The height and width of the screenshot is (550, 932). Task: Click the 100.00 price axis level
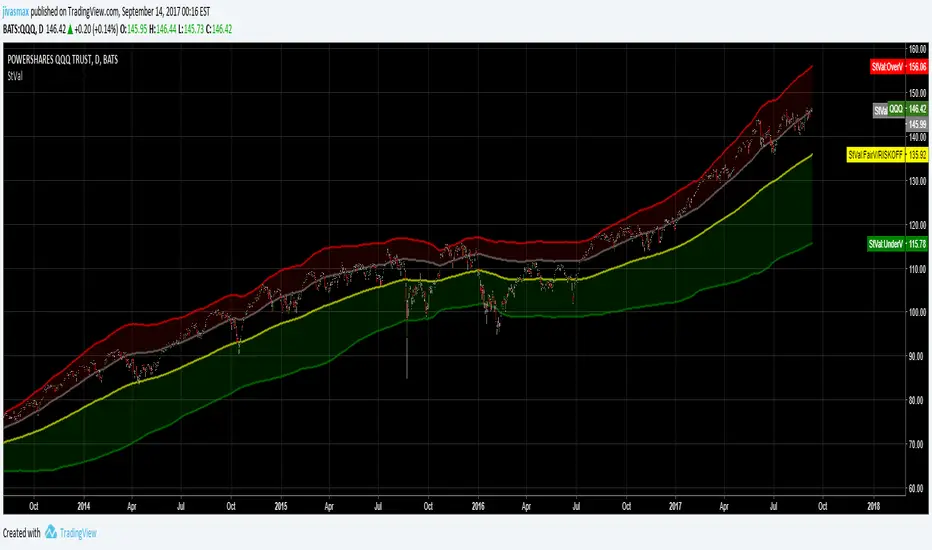tap(917, 312)
